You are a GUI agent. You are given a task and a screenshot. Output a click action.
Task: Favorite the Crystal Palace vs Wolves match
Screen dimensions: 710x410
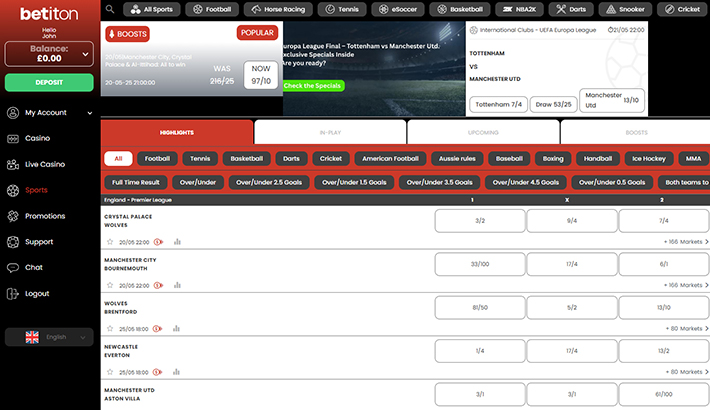click(x=110, y=242)
